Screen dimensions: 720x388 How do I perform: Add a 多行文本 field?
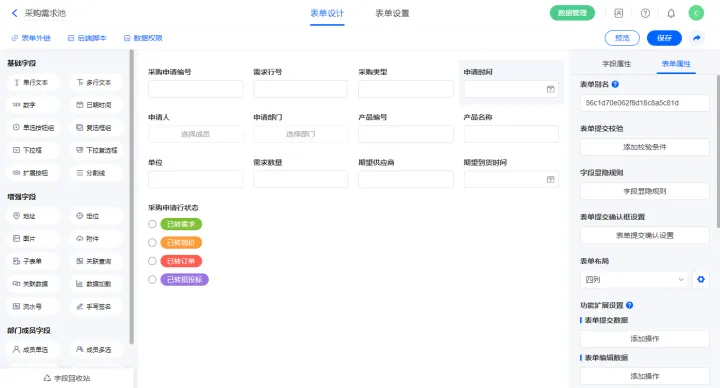click(x=96, y=83)
